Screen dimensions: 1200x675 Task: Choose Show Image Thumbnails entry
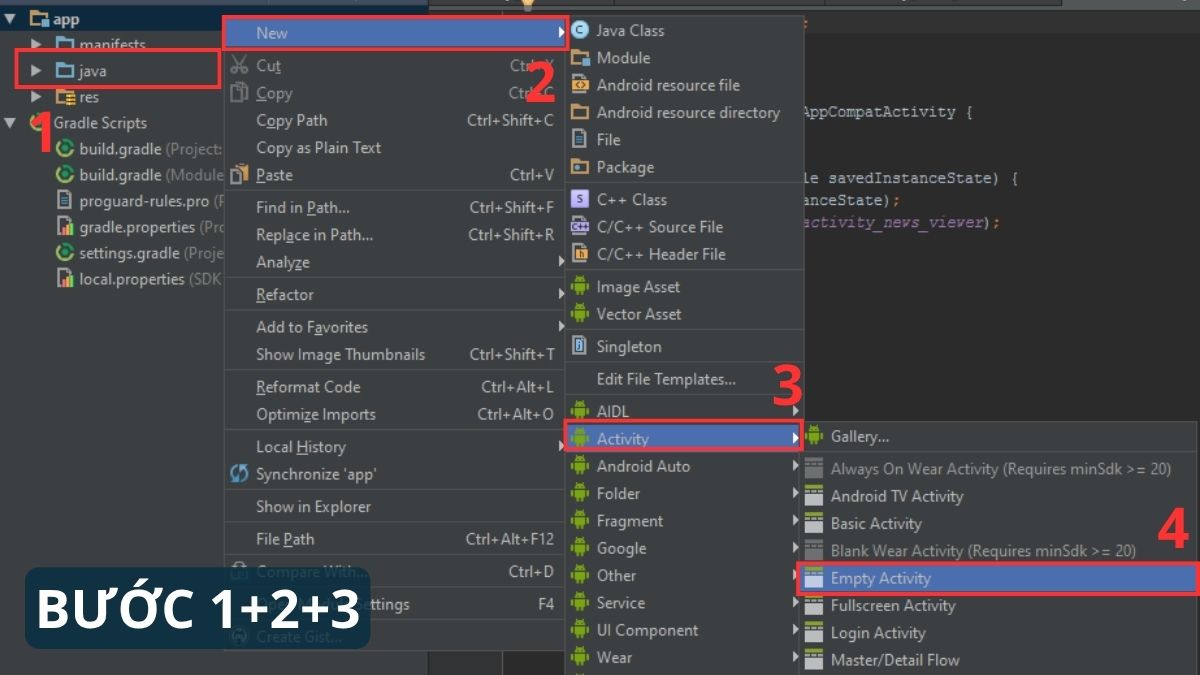395,354
